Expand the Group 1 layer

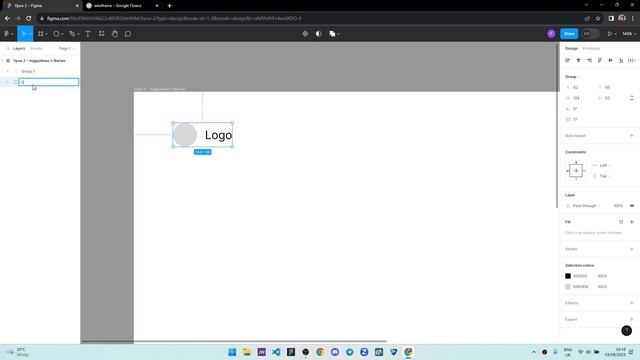[x=8, y=71]
